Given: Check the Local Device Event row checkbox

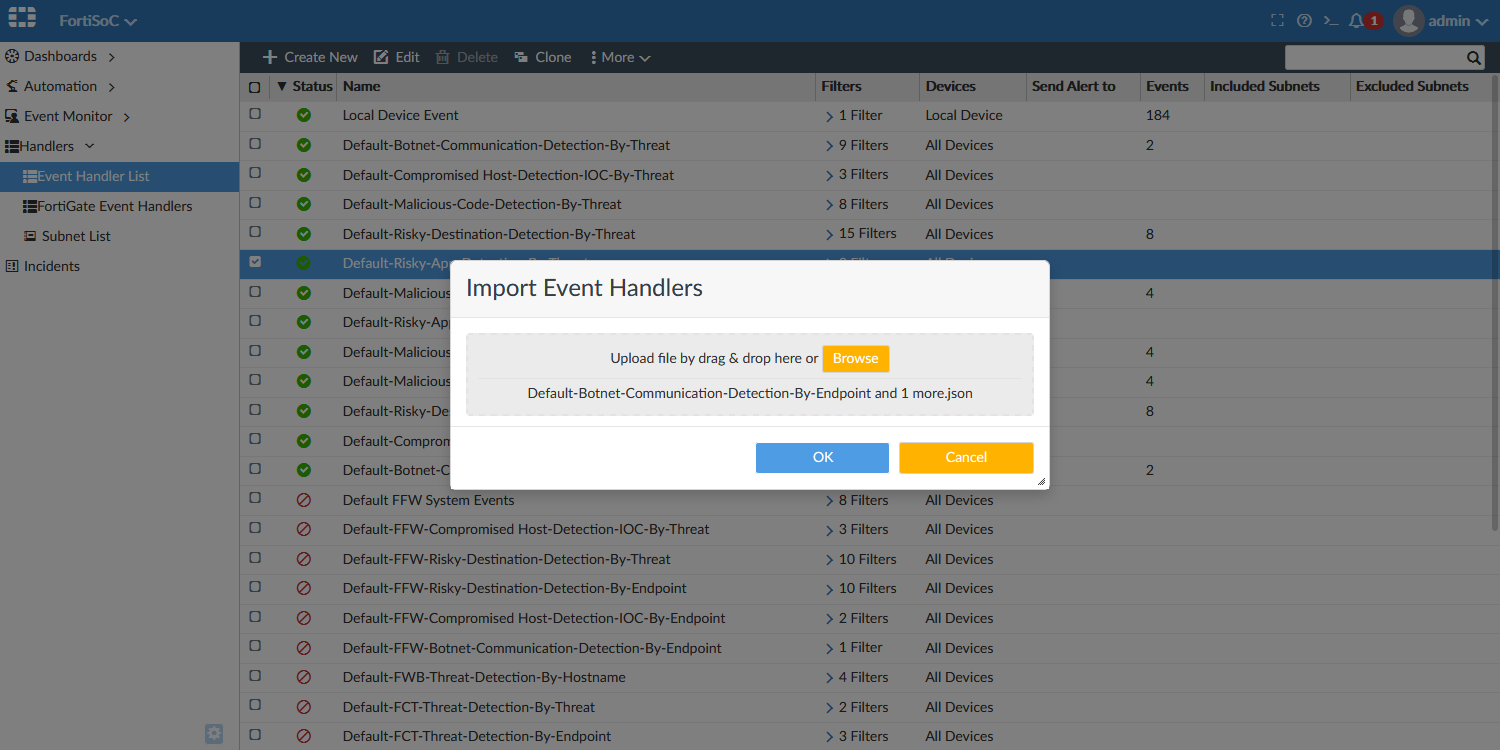Looking at the screenshot, I should click(255, 114).
